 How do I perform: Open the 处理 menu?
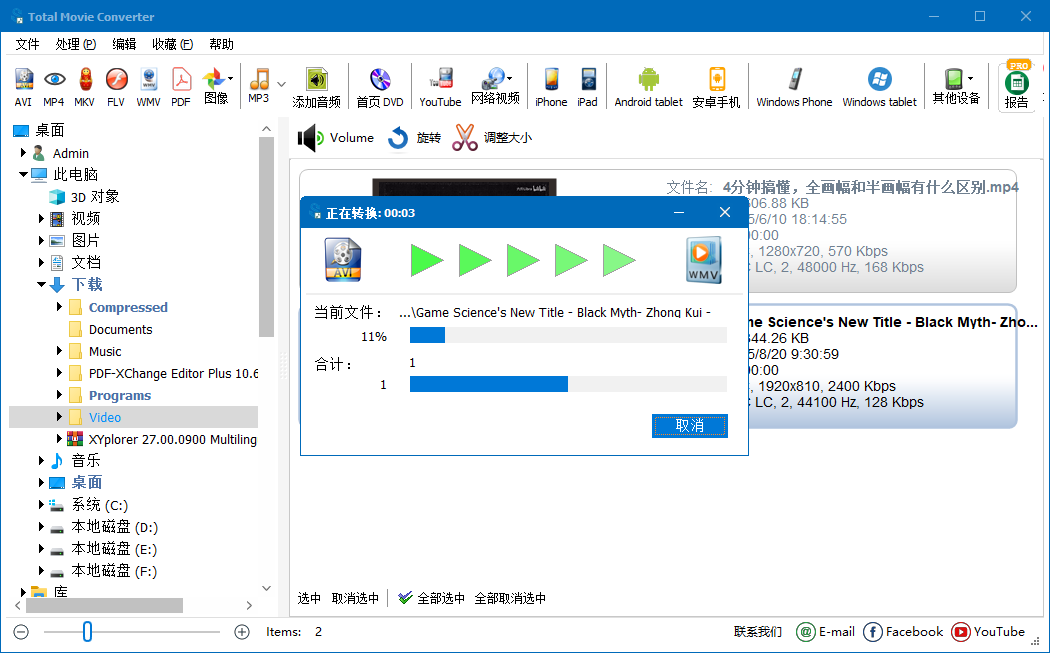[x=74, y=44]
